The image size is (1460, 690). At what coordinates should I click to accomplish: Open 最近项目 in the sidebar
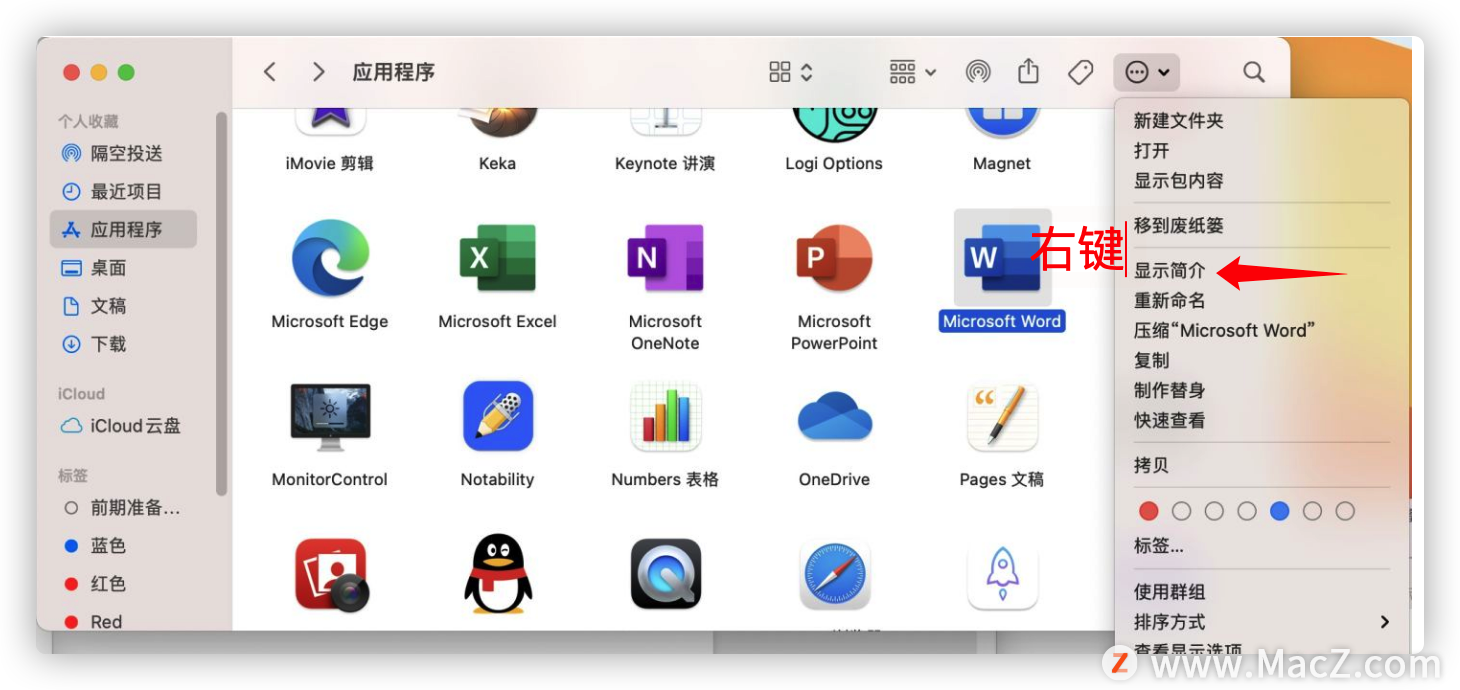(x=123, y=191)
